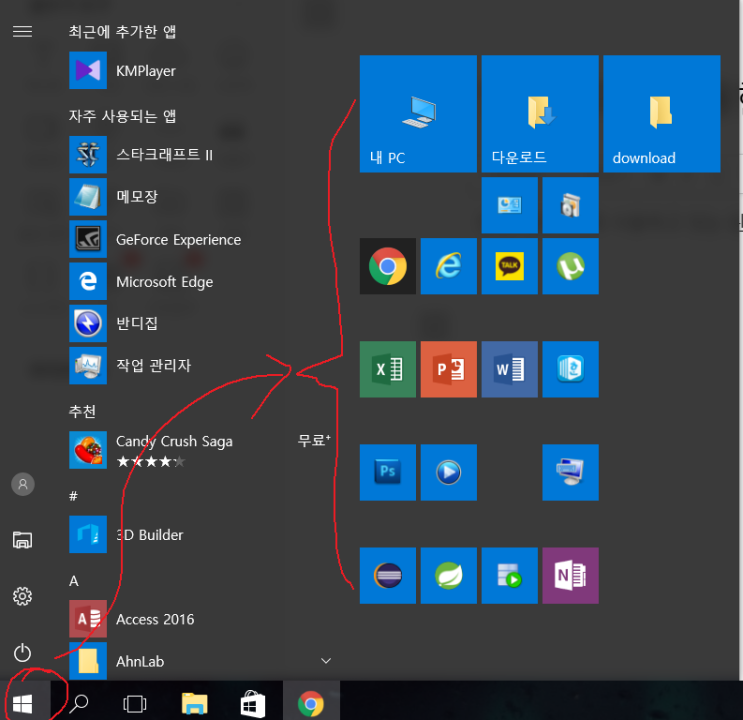The height and width of the screenshot is (720, 743).
Task: Open the media player play-button tile
Action: tap(449, 472)
